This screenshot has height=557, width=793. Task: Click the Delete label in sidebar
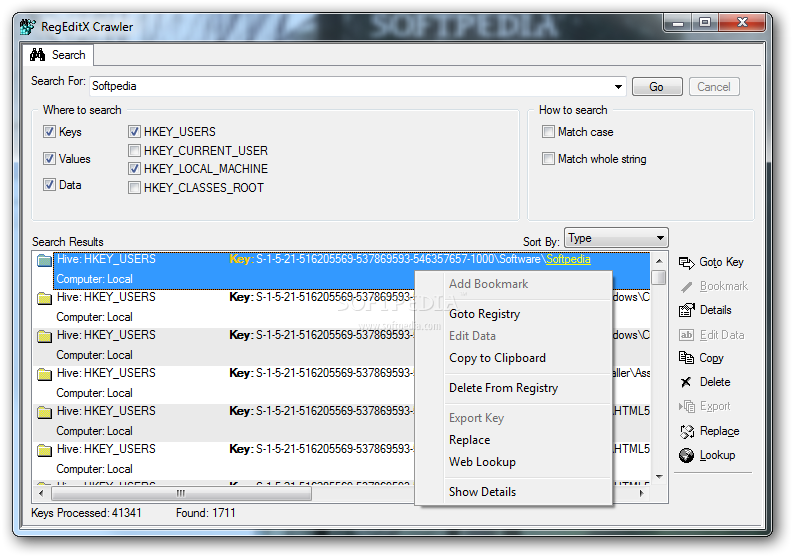click(x=715, y=382)
